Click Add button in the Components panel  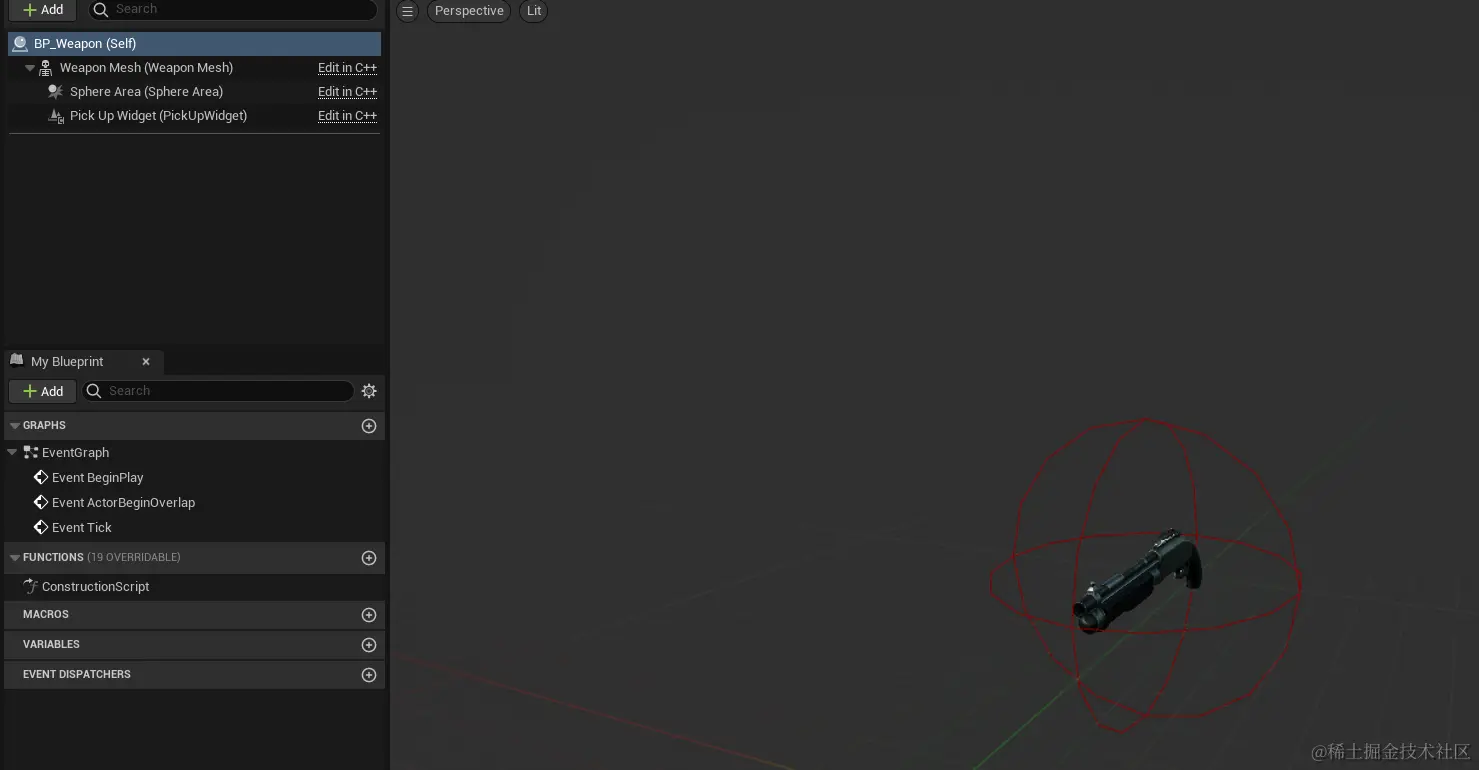point(43,9)
